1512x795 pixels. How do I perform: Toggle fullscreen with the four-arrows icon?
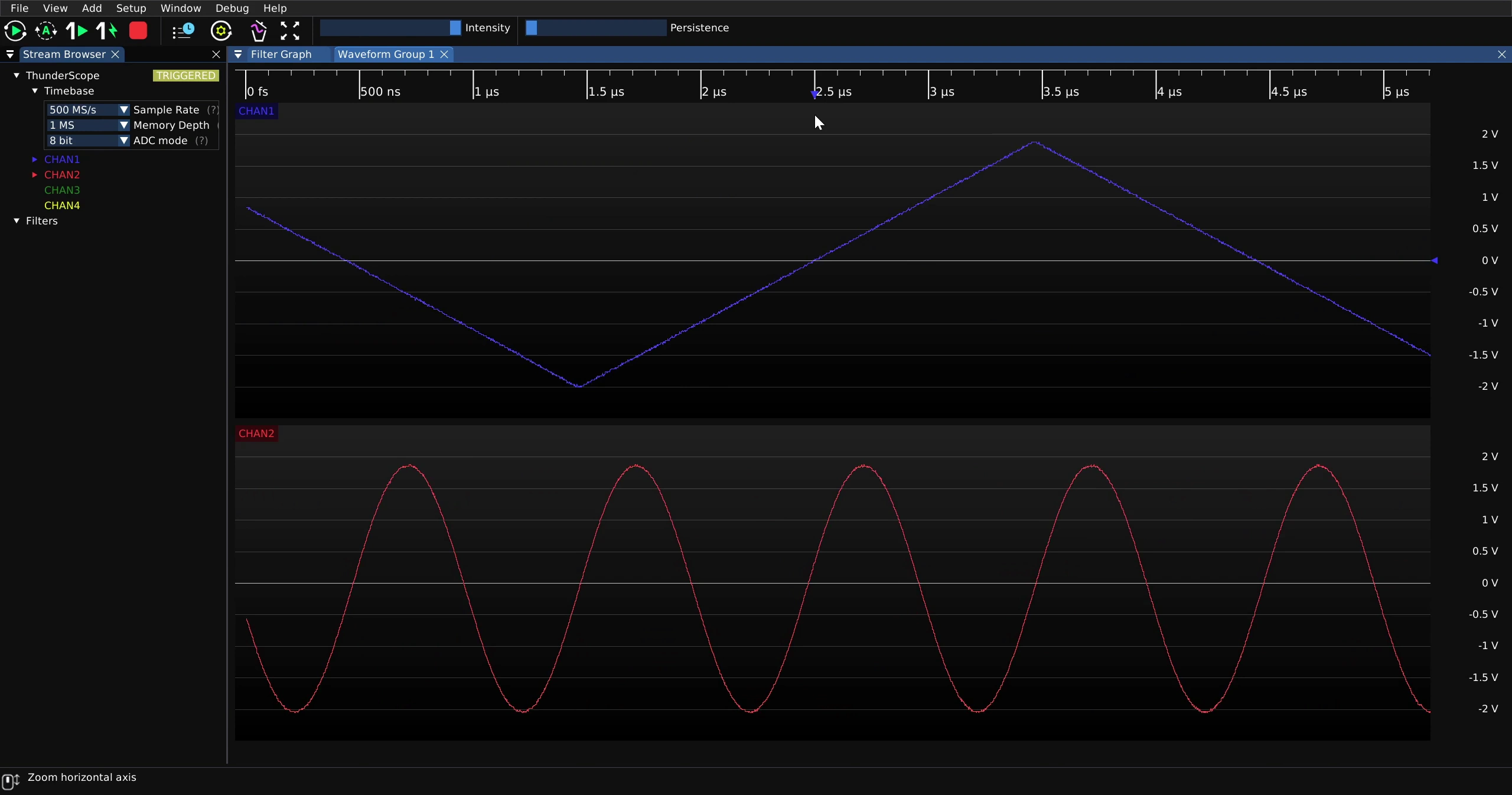(290, 31)
